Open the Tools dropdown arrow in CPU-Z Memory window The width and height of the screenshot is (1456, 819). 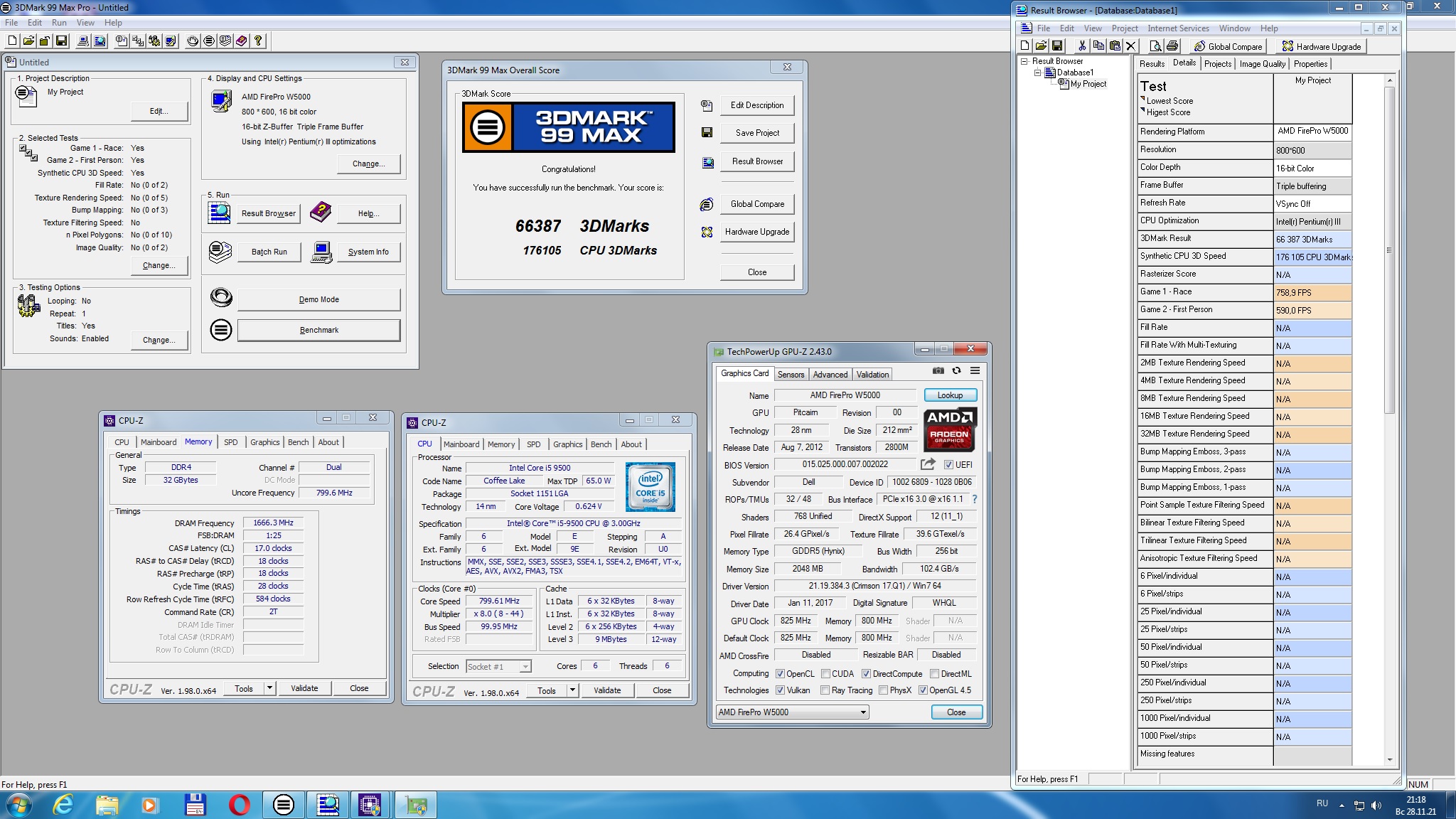coord(269,688)
